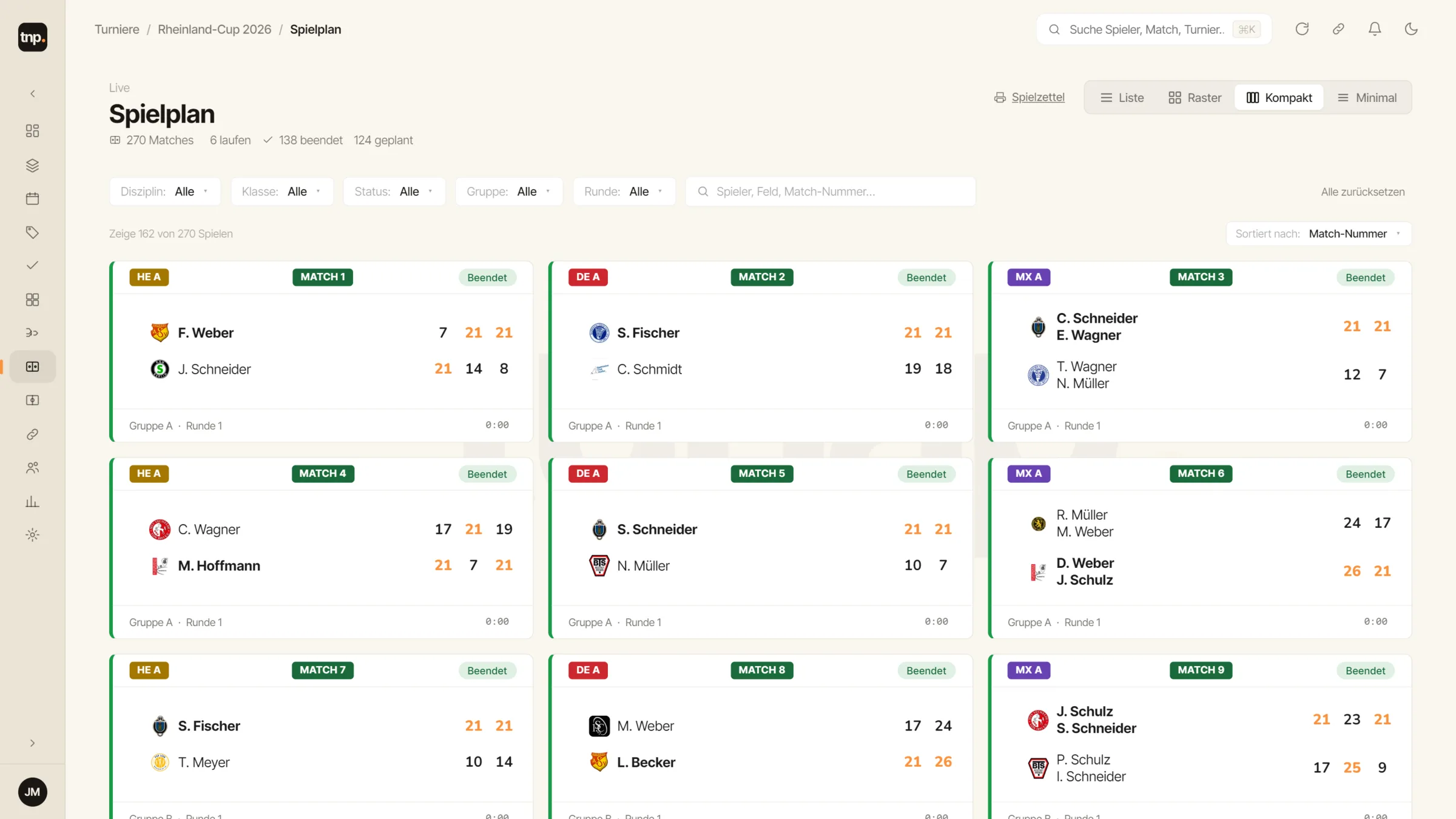Open the active scoreboard icon in sidebar

tap(33, 366)
